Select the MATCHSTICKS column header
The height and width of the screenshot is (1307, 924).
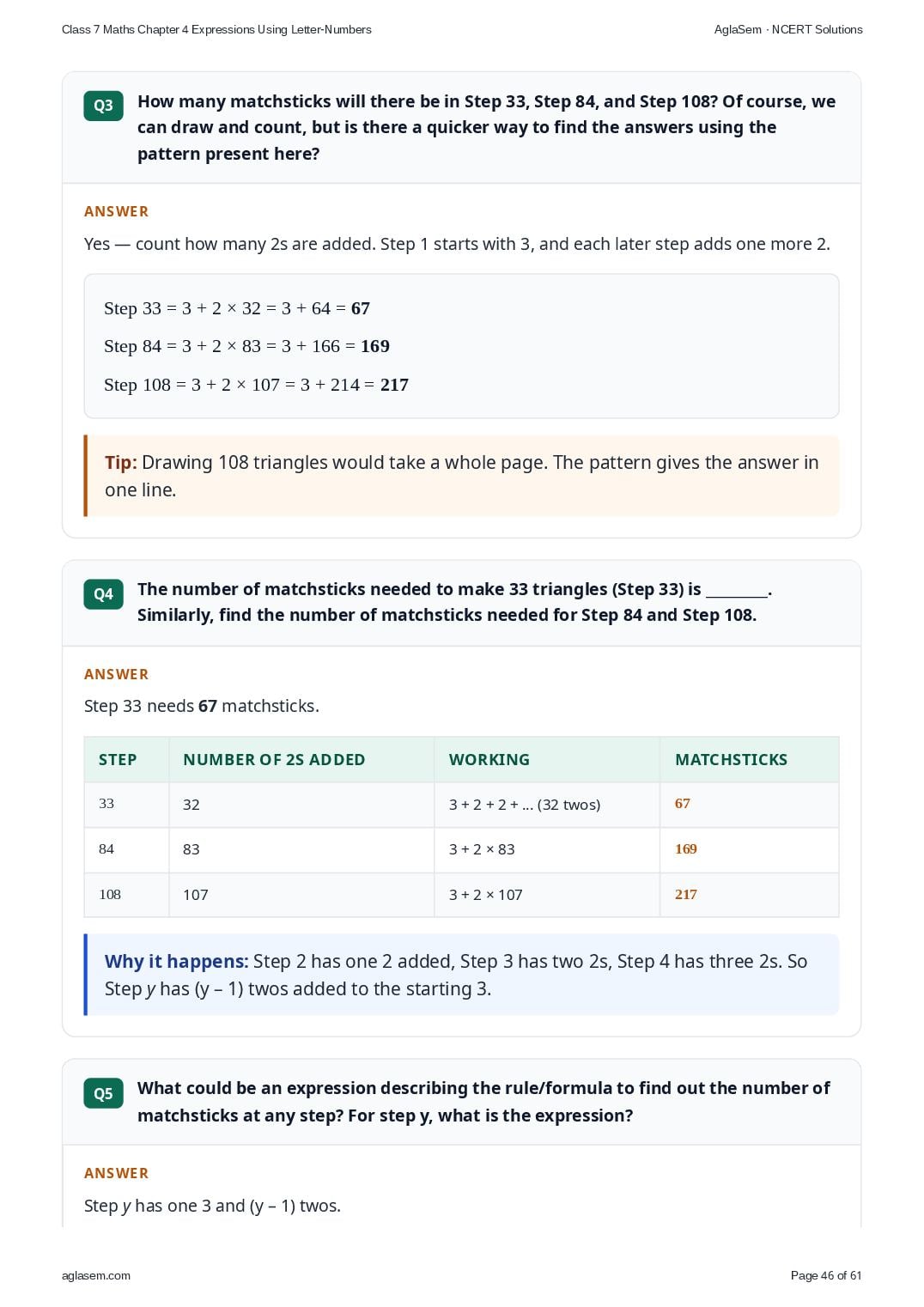pyautogui.click(x=731, y=760)
